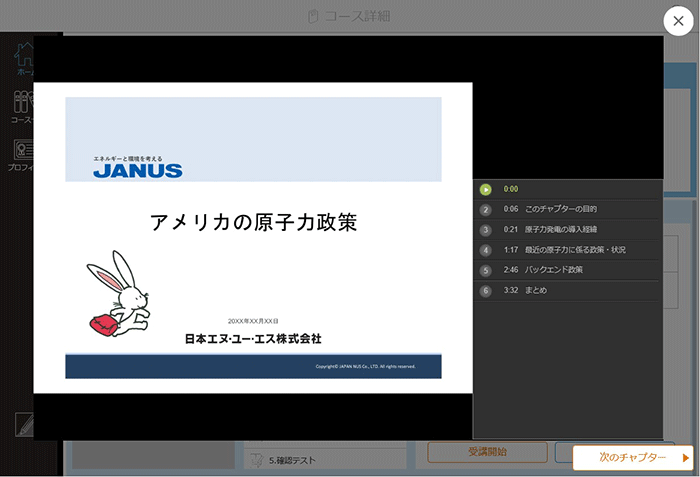Screen dimensions: 700x477
Task: Click the arrow on the next chapter button
Action: pos(685,458)
